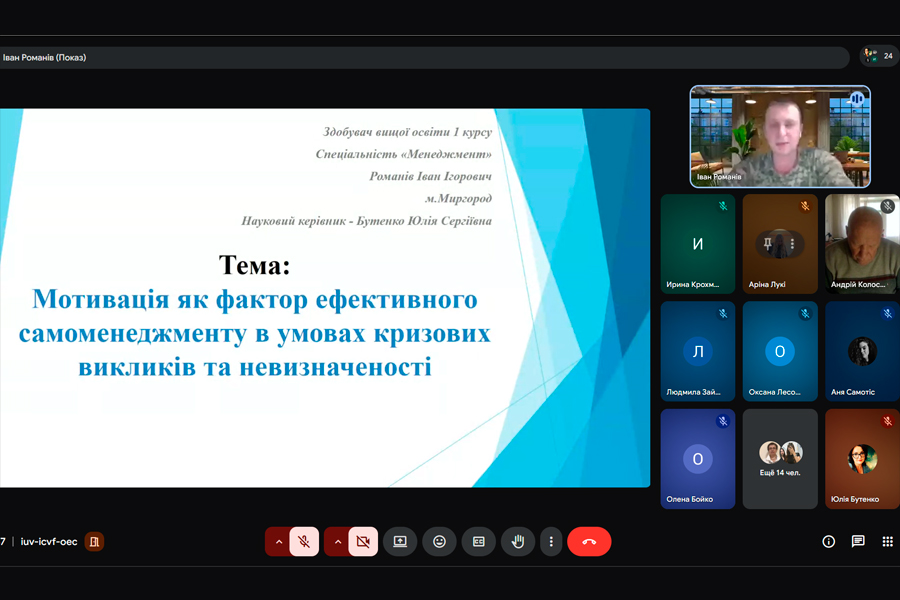The width and height of the screenshot is (900, 600).
Task: Open the emoji reactions picker
Action: pyautogui.click(x=439, y=542)
